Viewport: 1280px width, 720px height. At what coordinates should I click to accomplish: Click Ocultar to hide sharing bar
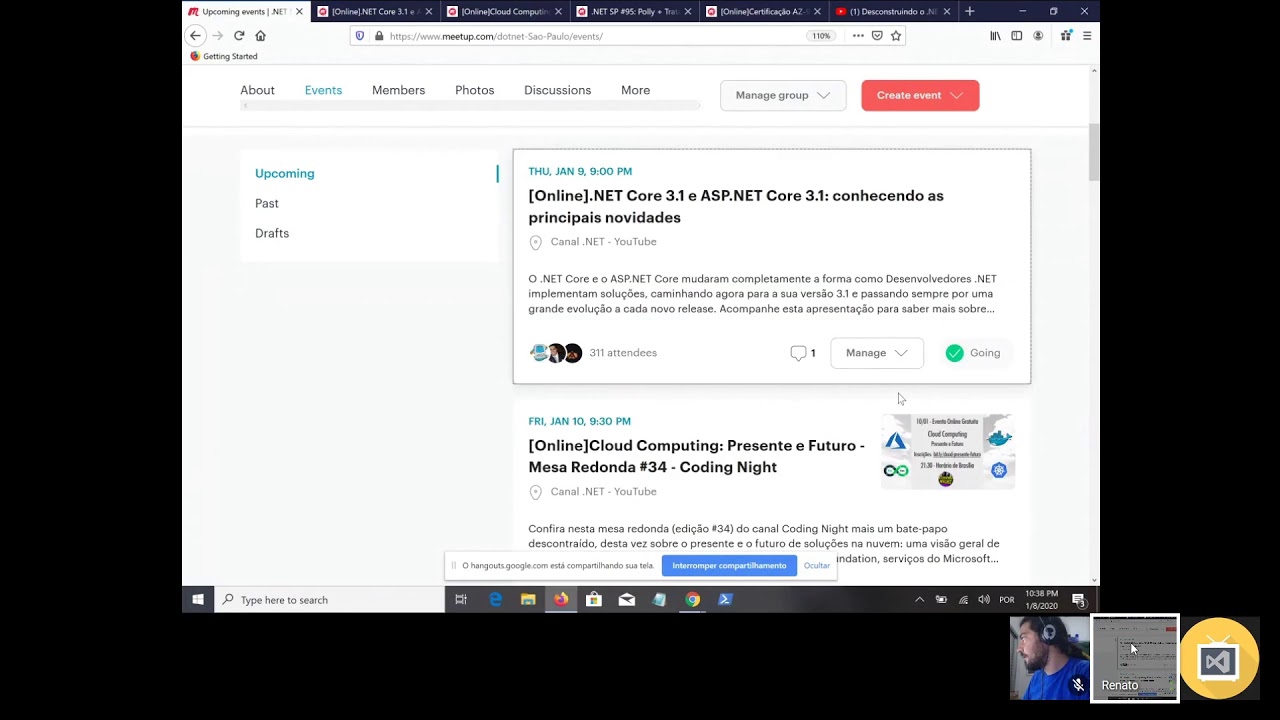point(817,566)
